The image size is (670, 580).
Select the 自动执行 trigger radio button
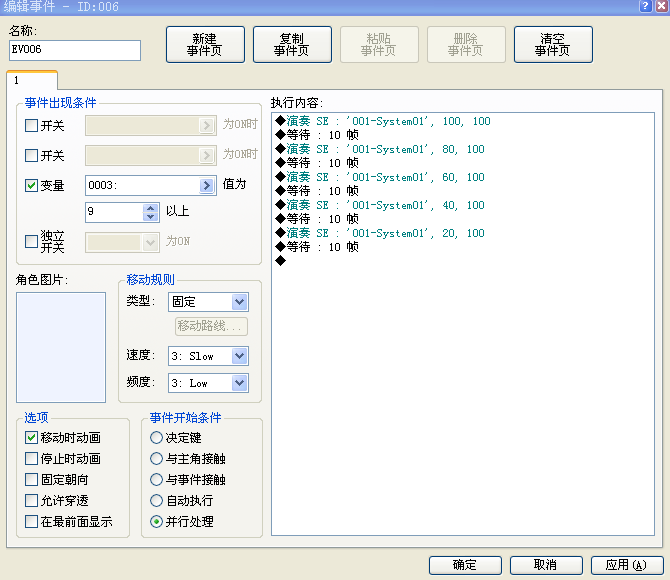point(156,501)
